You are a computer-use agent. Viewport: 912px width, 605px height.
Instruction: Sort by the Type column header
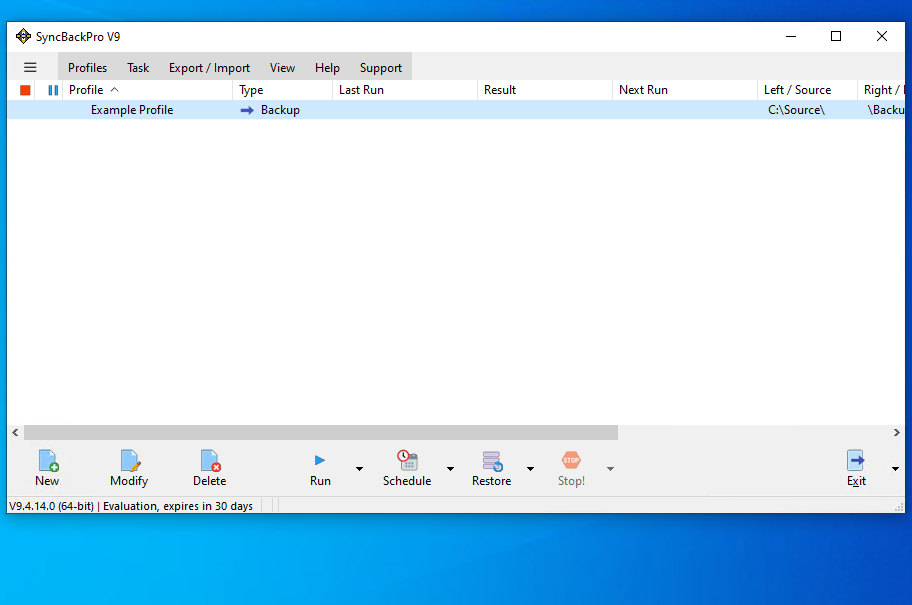point(283,90)
